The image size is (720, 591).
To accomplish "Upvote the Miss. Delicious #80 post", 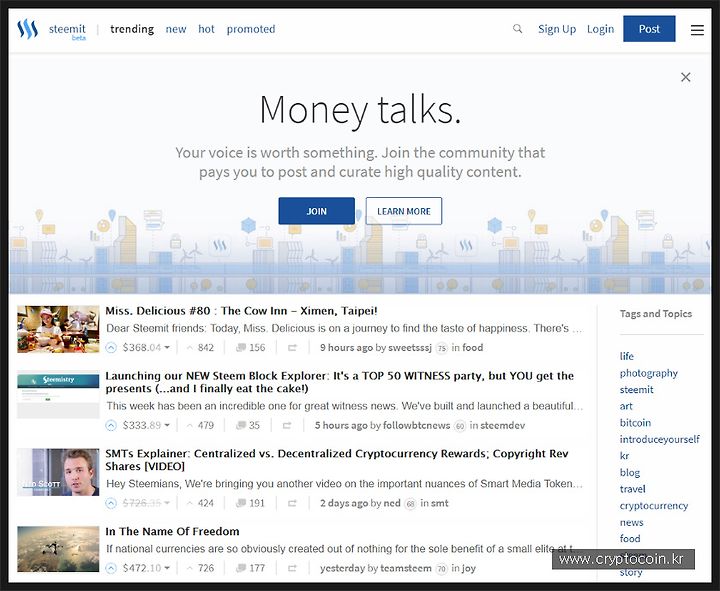I will [111, 348].
